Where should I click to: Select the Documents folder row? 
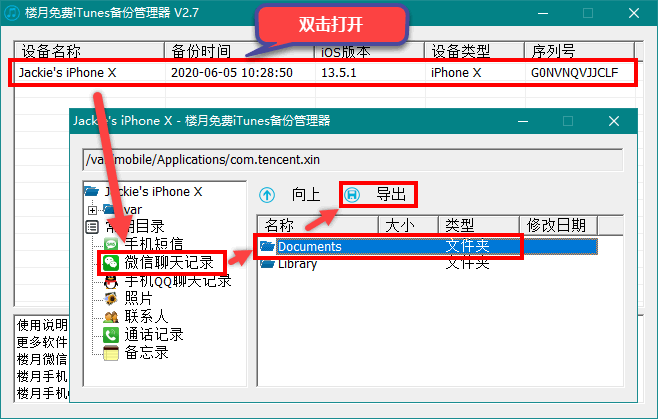point(428,246)
